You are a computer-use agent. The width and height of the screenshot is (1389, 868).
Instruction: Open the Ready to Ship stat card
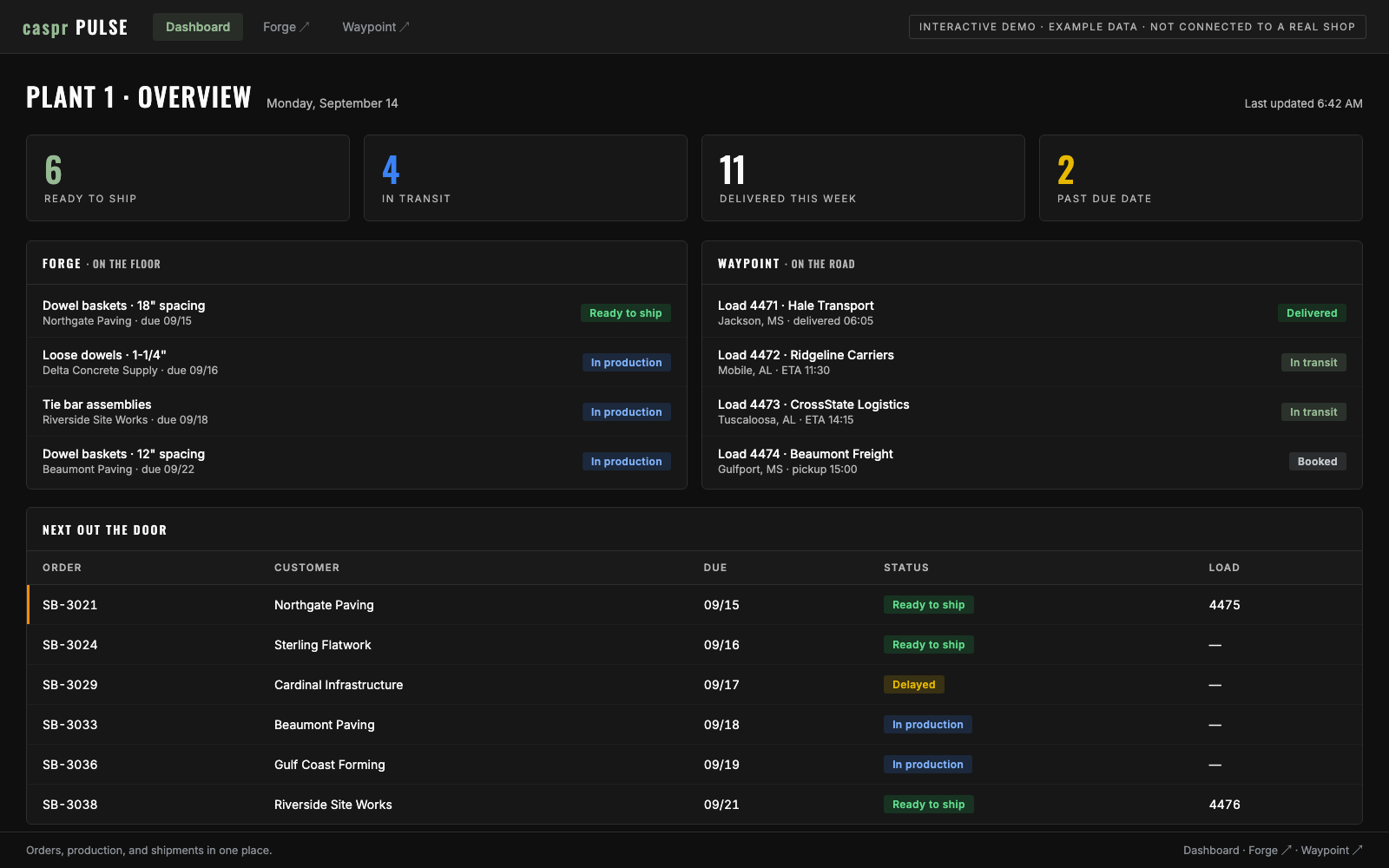(188, 178)
